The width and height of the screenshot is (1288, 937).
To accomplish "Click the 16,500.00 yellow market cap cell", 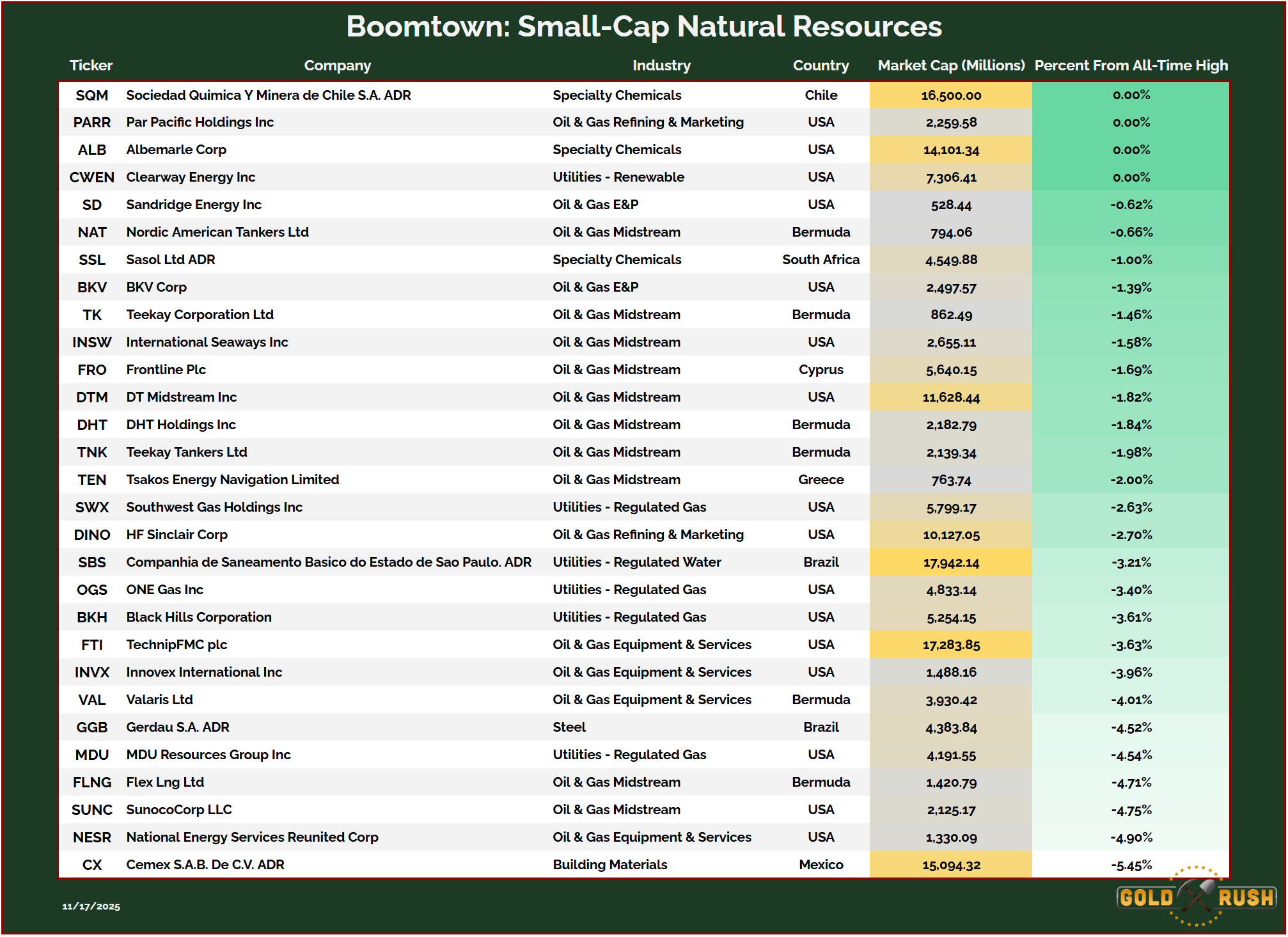I will (950, 95).
